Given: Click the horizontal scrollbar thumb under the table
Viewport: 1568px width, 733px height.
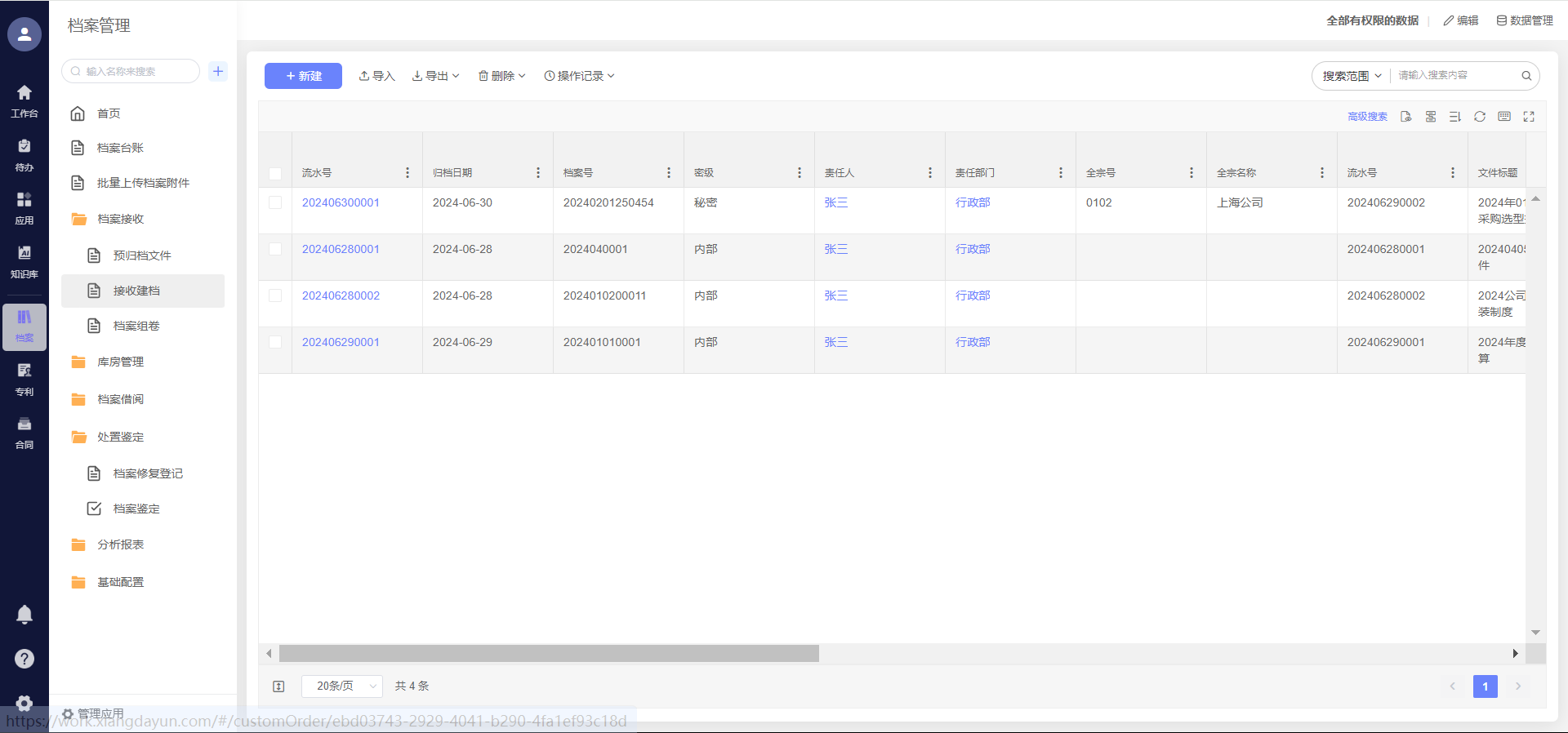Looking at the screenshot, I should pyautogui.click(x=549, y=653).
